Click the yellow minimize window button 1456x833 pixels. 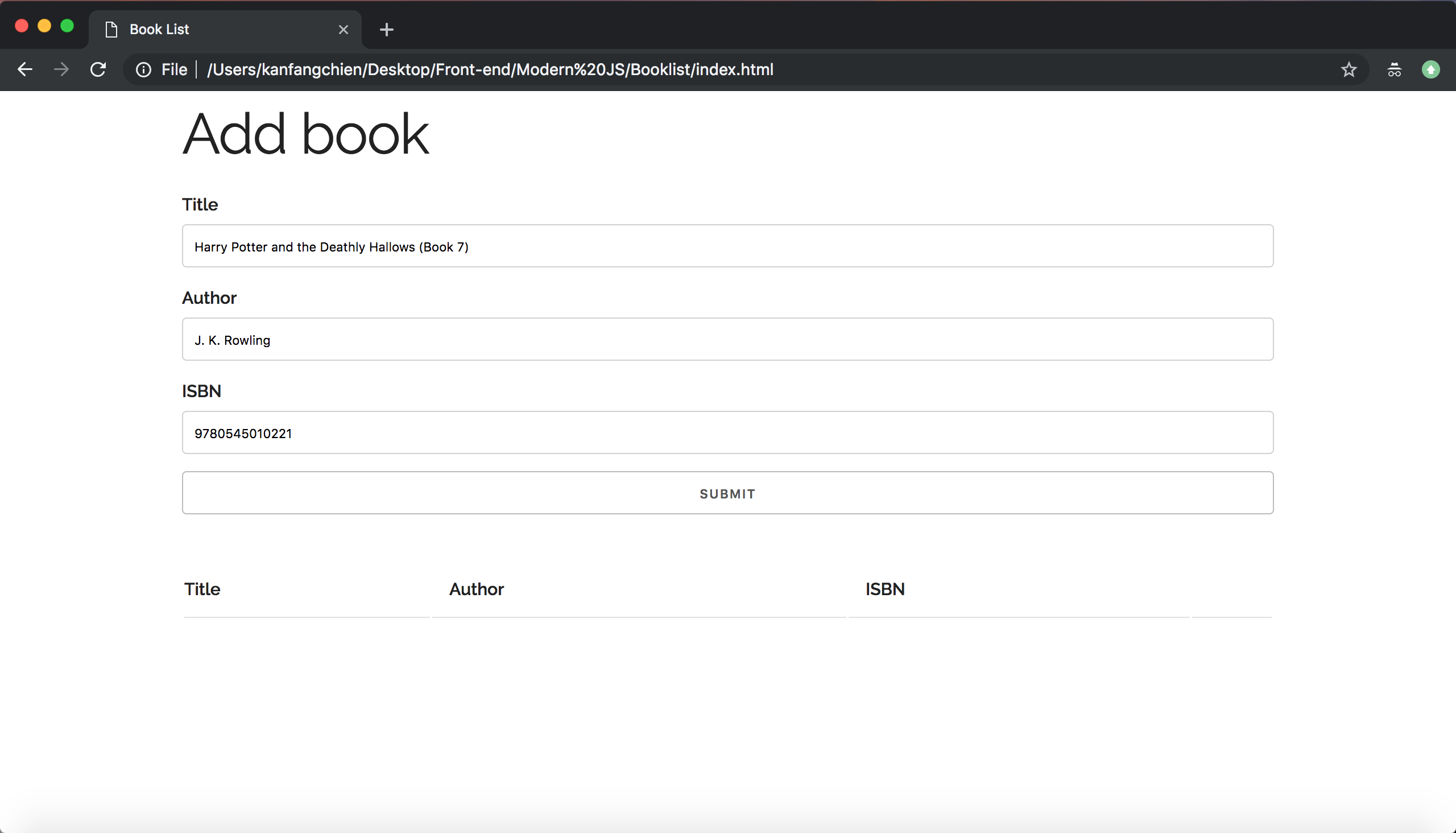pos(44,26)
